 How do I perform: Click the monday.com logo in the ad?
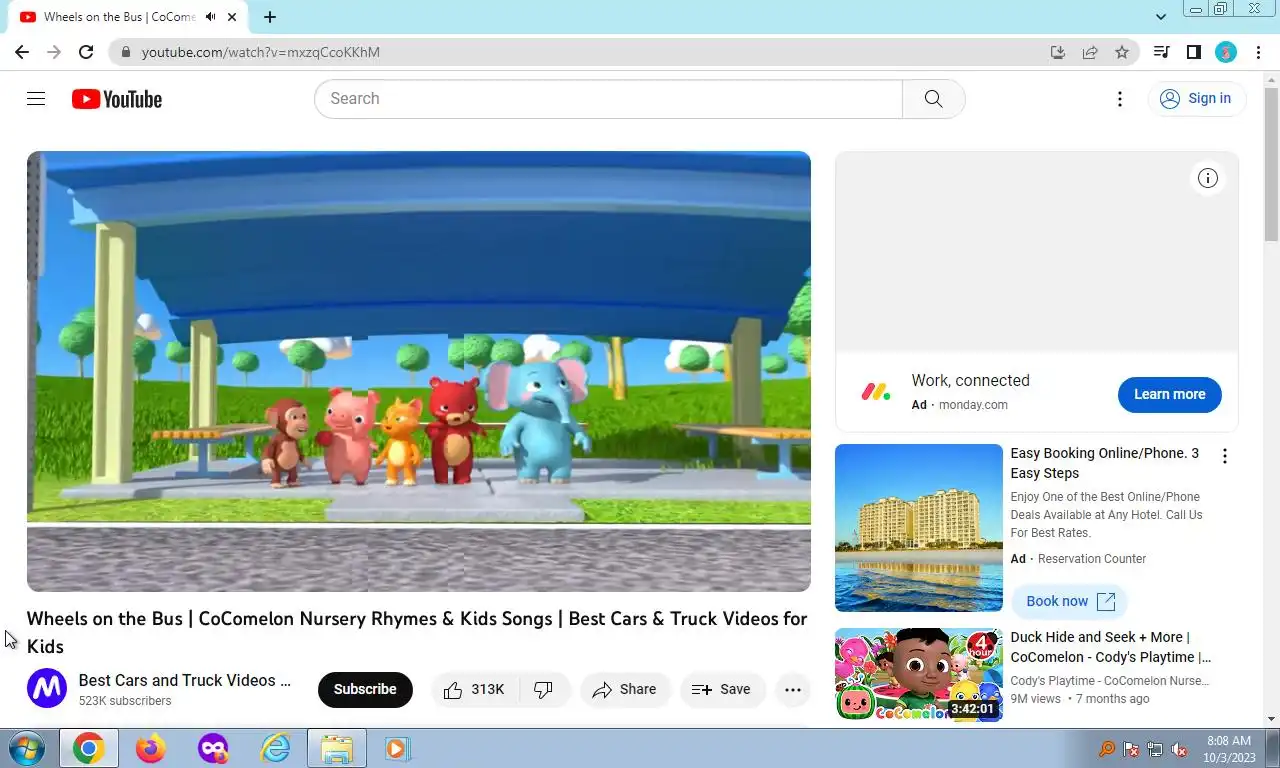click(876, 392)
